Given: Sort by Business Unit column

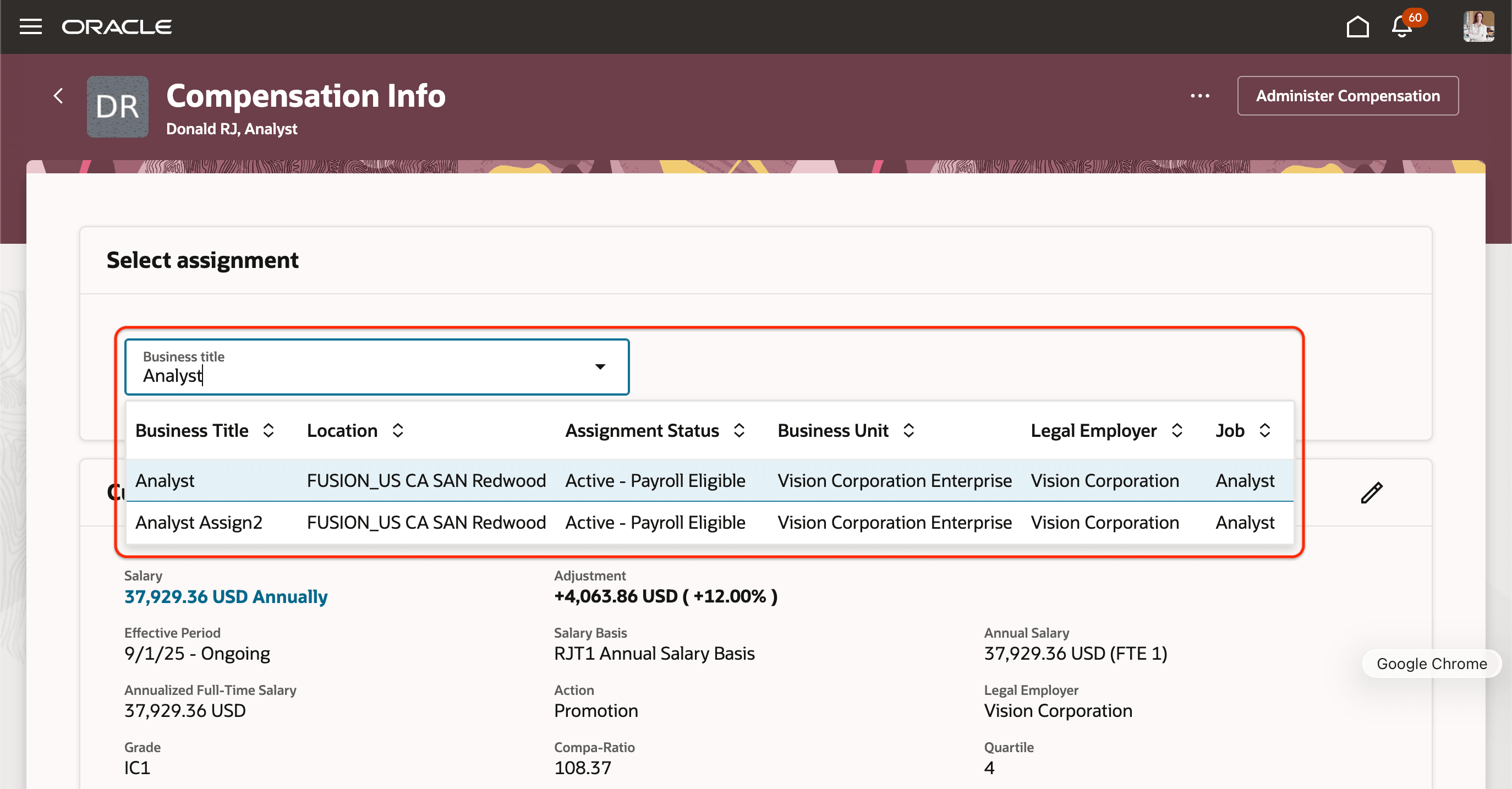Looking at the screenshot, I should (x=908, y=430).
